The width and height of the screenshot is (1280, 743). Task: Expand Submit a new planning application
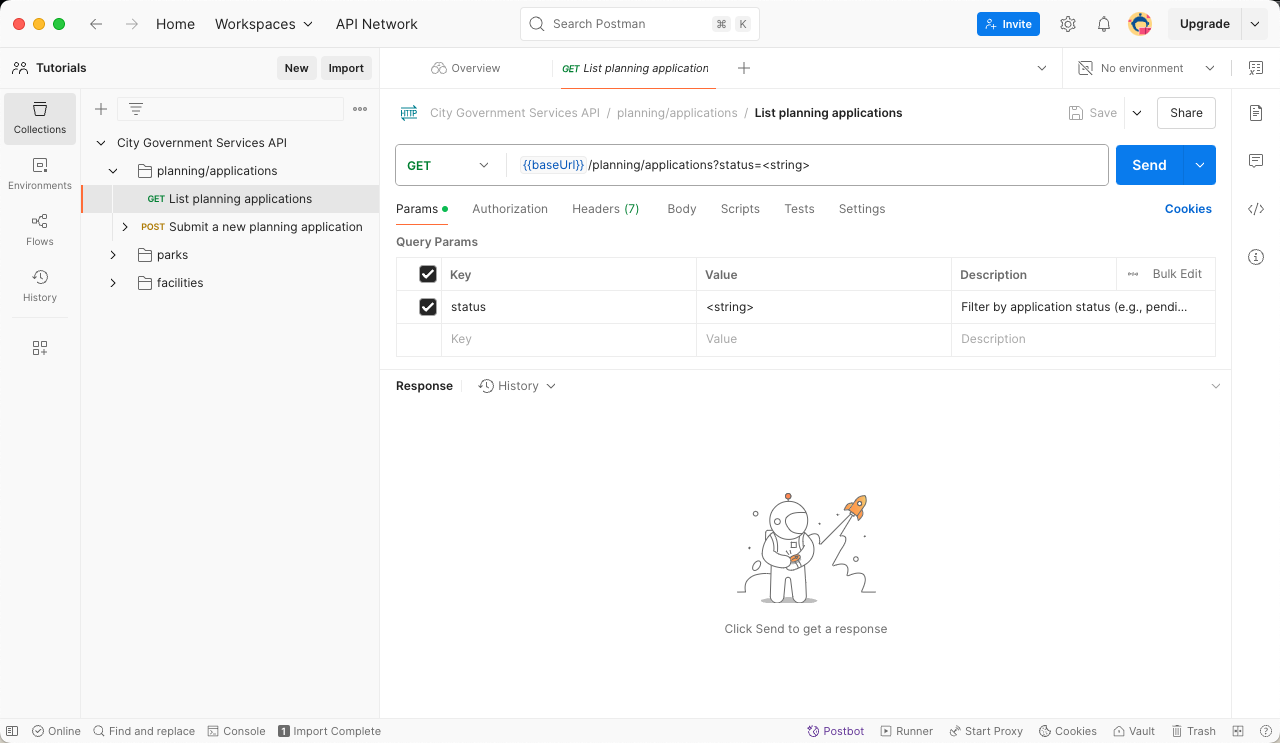pyautogui.click(x=125, y=227)
